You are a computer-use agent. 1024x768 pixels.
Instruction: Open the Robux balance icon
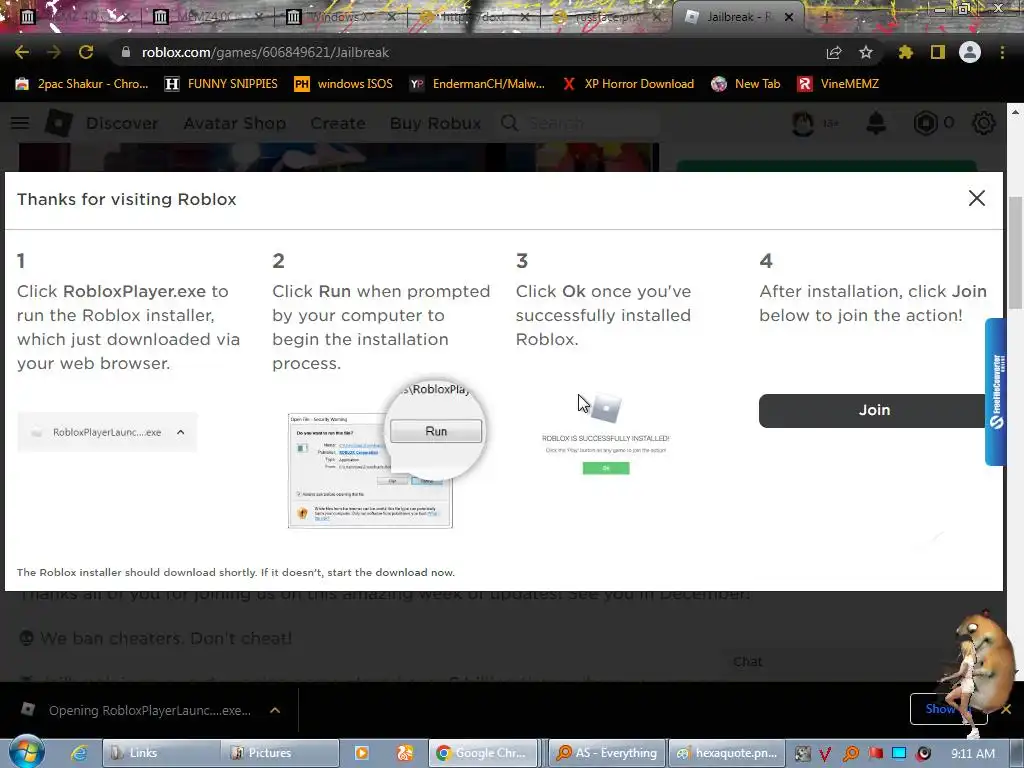coord(925,123)
